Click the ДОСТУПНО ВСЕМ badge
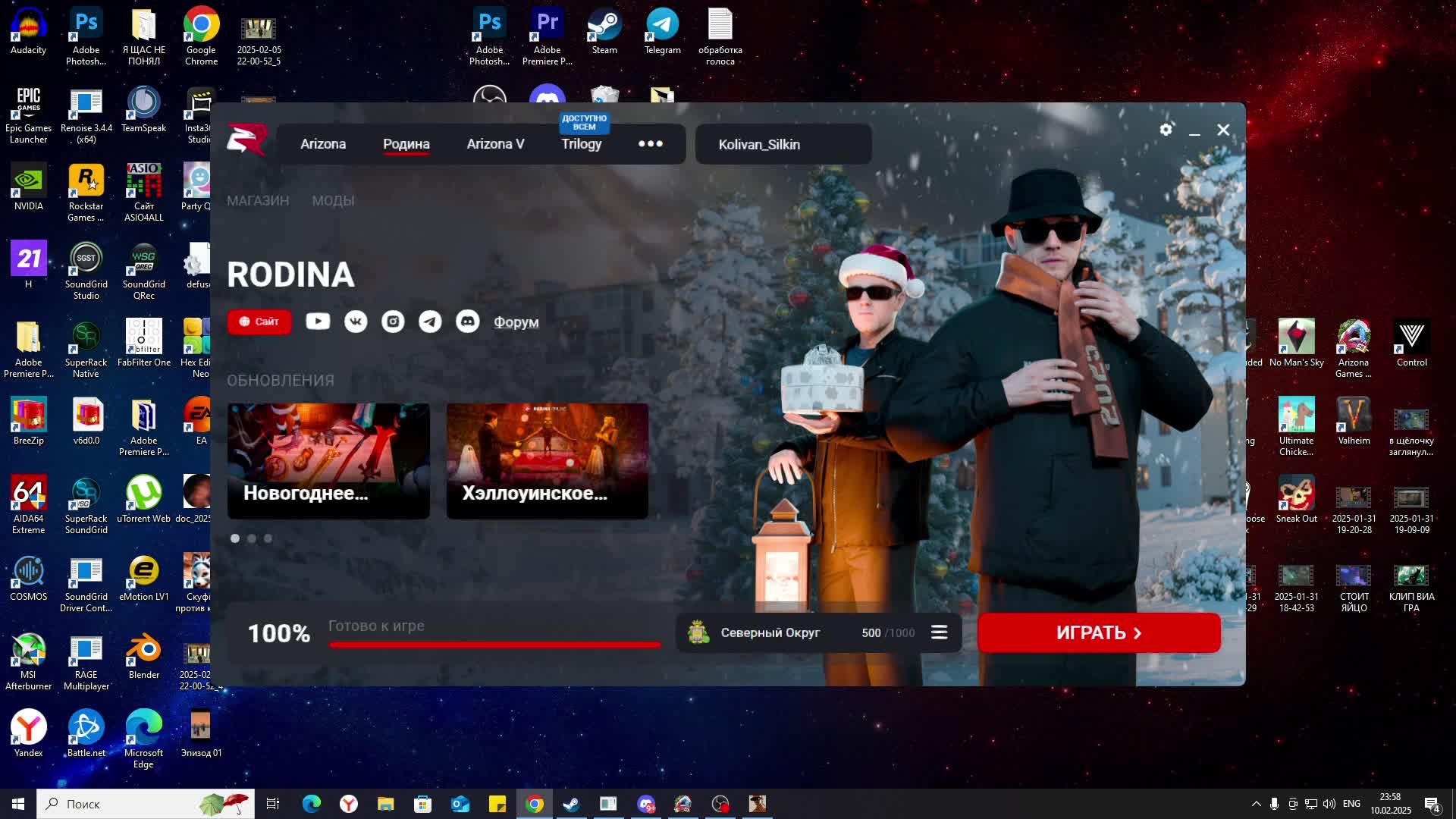 point(584,122)
